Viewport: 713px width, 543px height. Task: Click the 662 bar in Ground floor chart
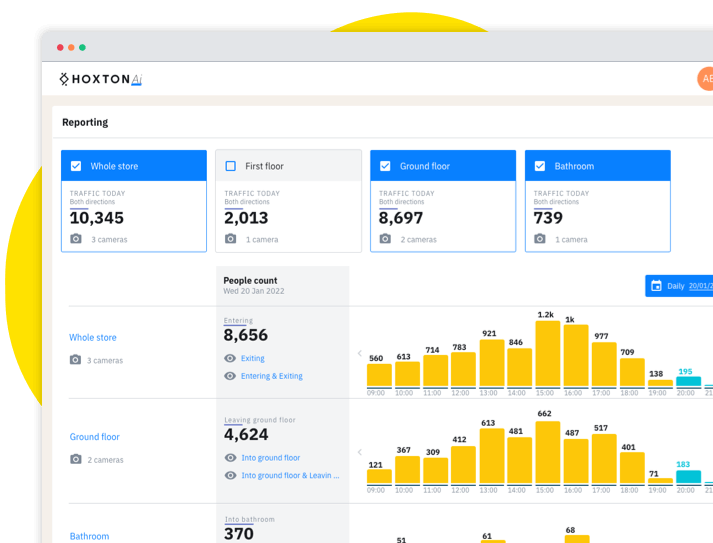[548, 452]
